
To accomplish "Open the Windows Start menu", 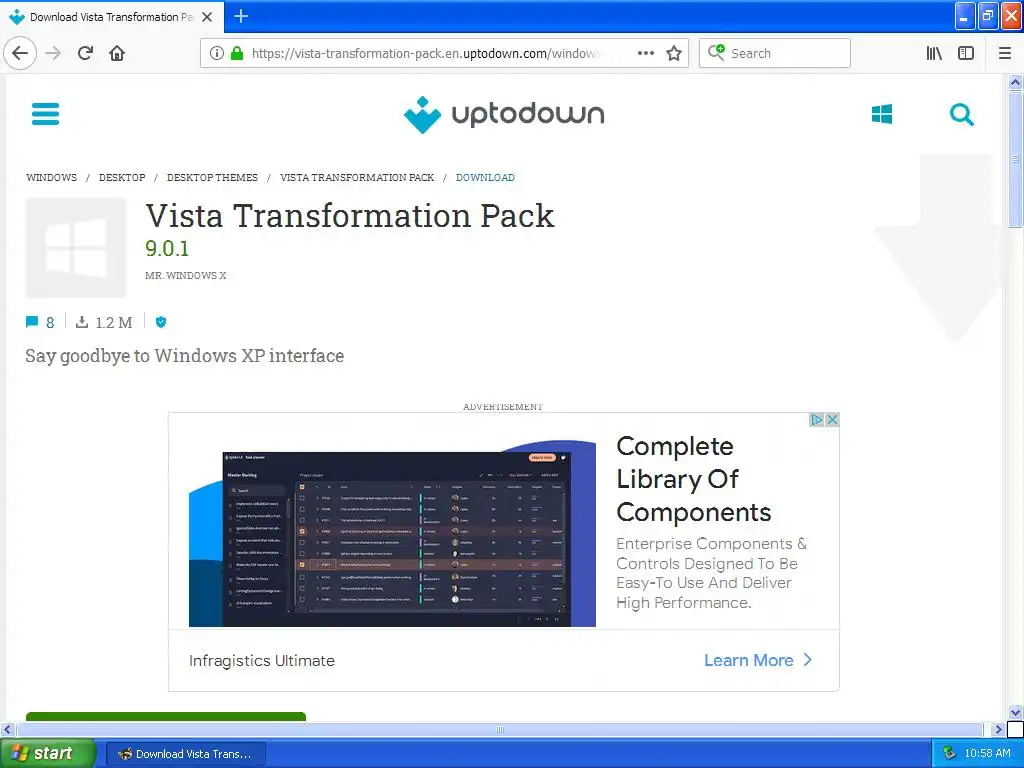I will [47, 753].
